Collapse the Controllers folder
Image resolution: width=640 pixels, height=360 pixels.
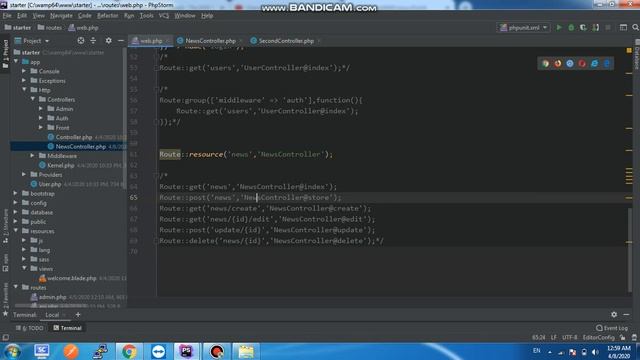[x=33, y=99]
